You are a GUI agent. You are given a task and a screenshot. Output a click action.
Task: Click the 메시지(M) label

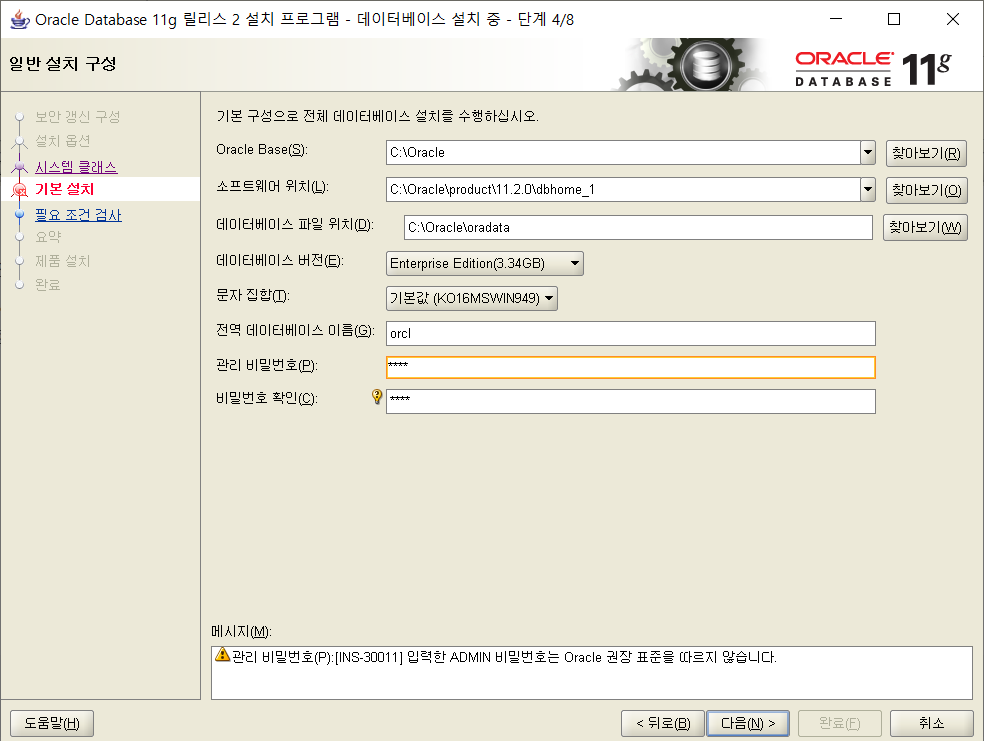pos(241,631)
